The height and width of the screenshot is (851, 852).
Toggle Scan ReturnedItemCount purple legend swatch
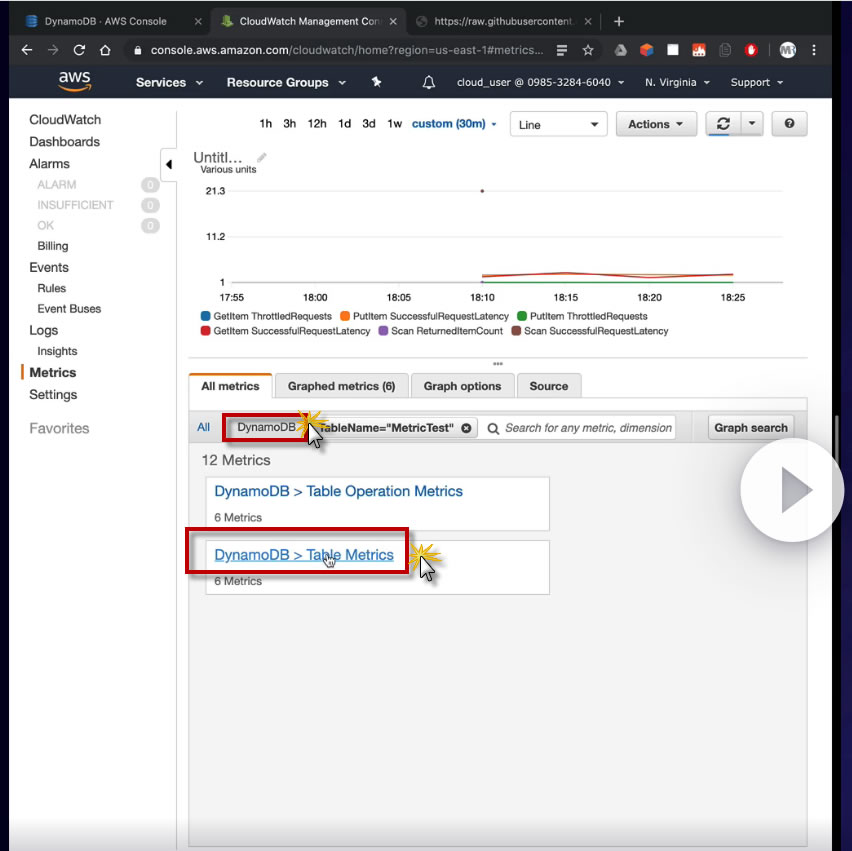tap(383, 331)
